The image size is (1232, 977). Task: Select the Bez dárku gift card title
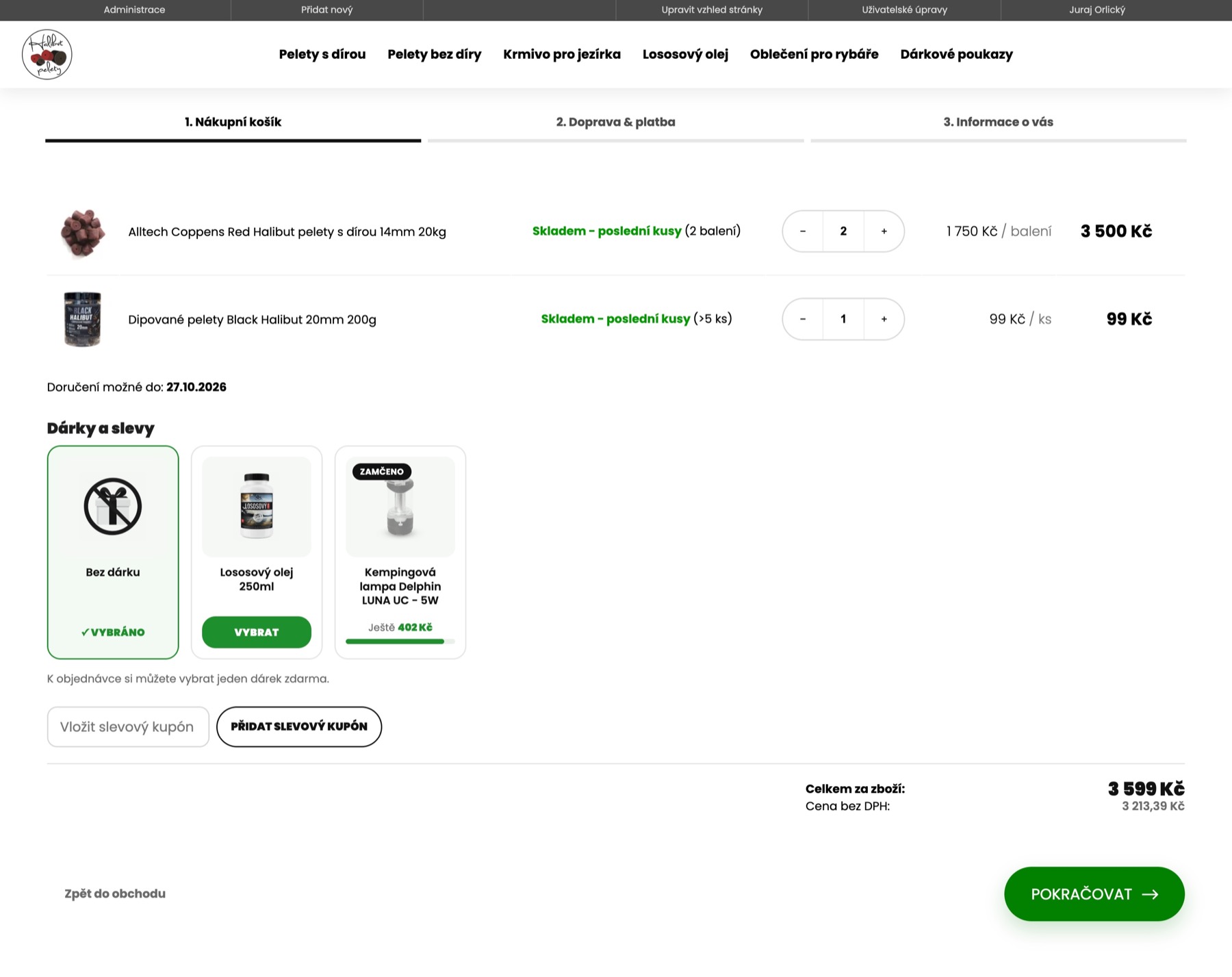click(x=113, y=572)
